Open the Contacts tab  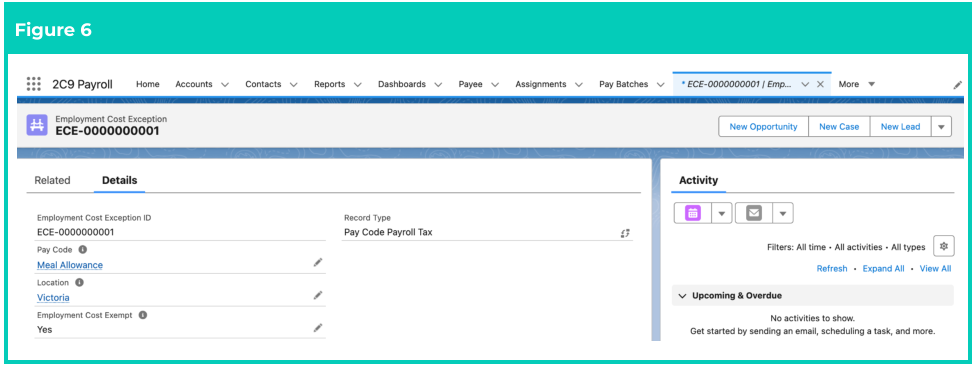(x=263, y=84)
